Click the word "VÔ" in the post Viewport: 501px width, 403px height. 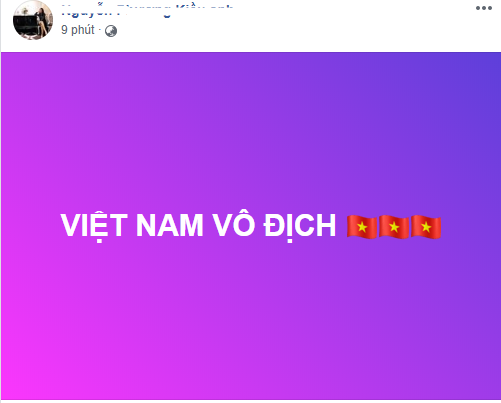[234, 224]
